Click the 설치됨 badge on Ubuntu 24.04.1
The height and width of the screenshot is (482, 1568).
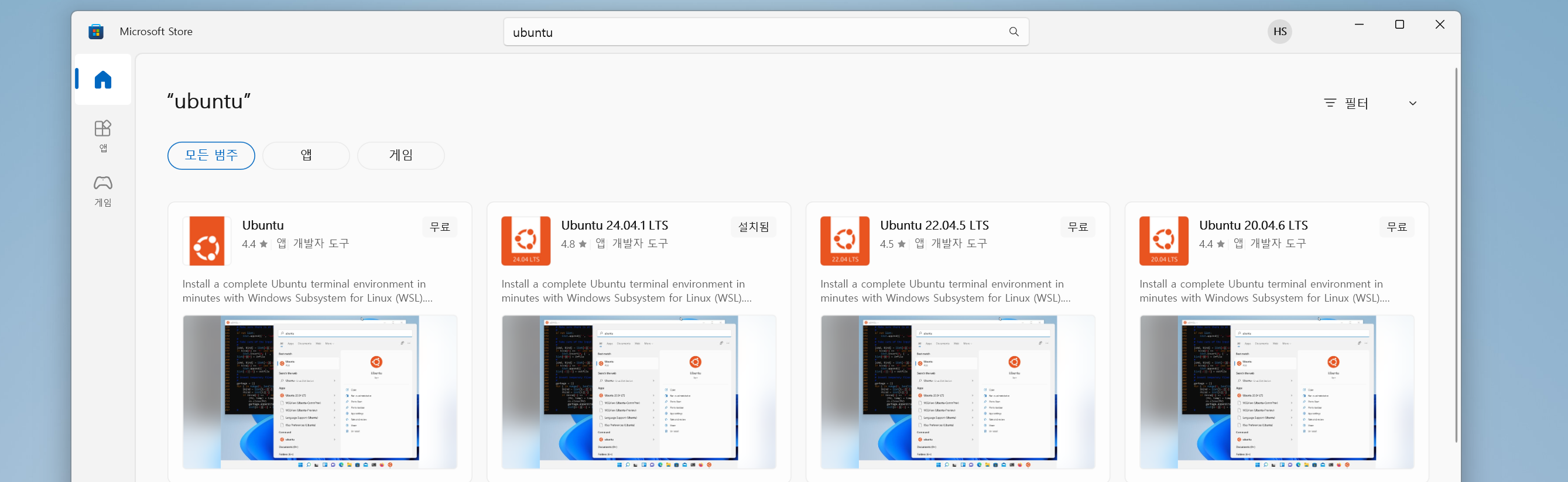754,227
